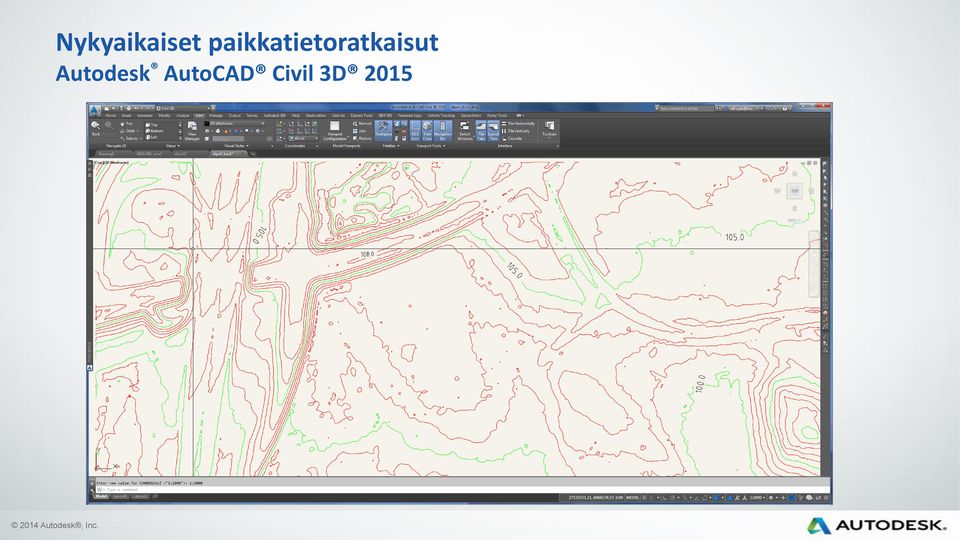
Task: Select the Pan tool in Navigate 2D
Action: 127,124
